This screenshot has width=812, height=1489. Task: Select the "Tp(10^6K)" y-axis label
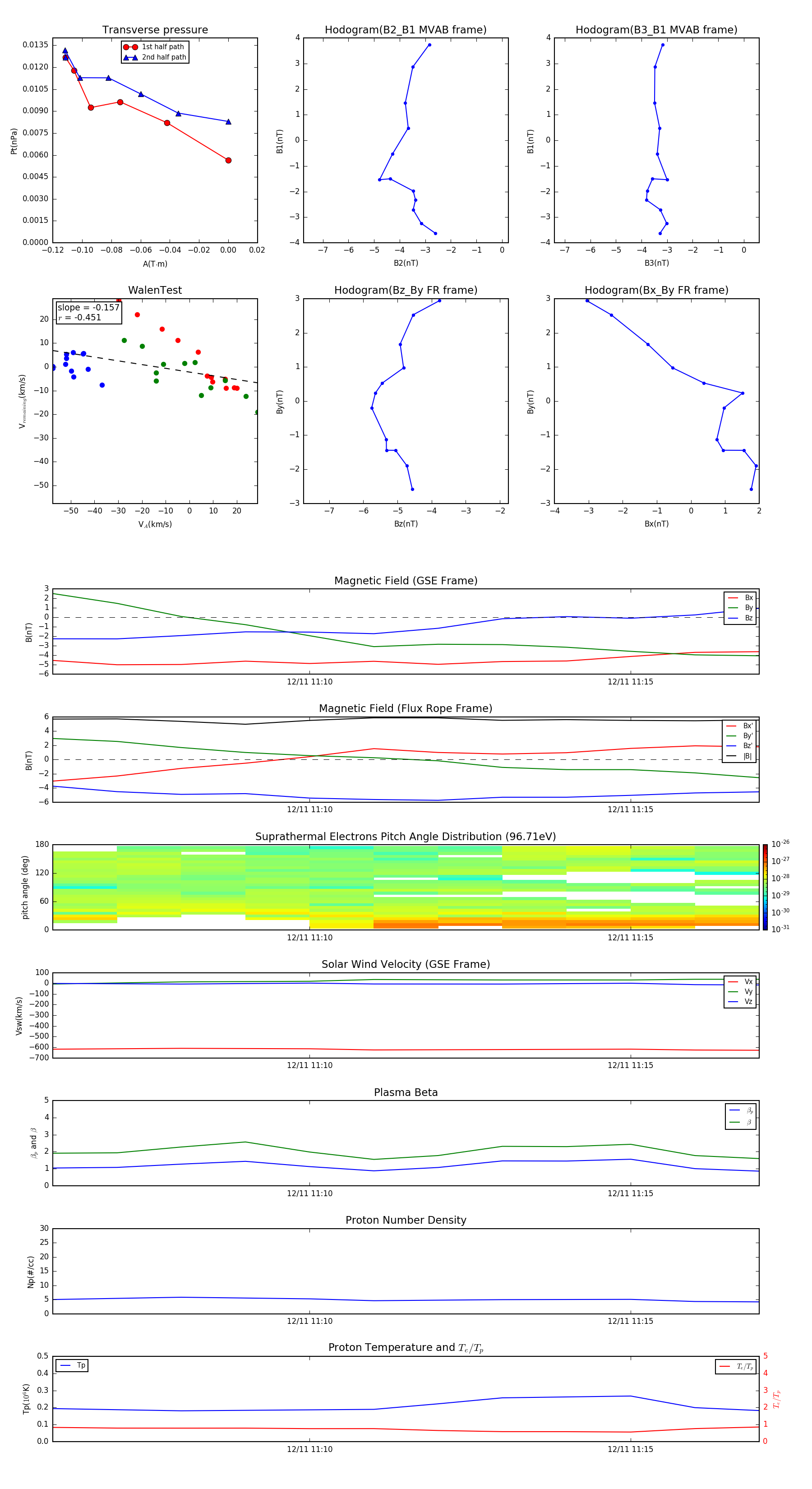(x=26, y=1399)
